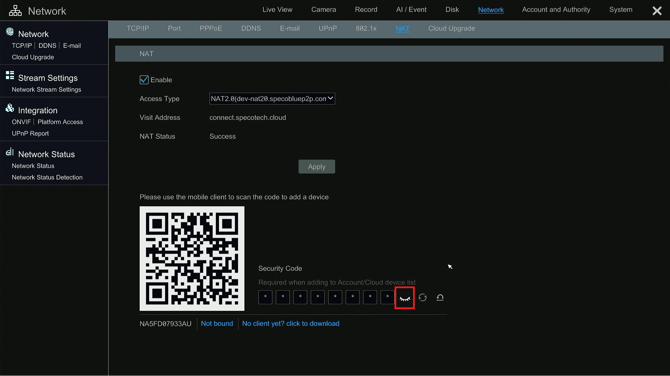This screenshot has height=376, width=670.
Task: Open Network Status sub-item in sidebar
Action: (33, 166)
